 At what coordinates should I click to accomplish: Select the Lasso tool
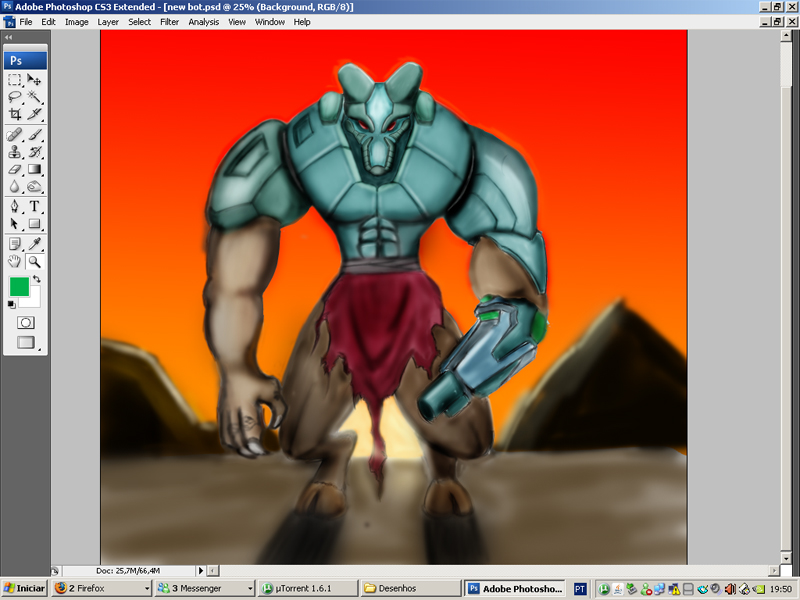pyautogui.click(x=14, y=96)
